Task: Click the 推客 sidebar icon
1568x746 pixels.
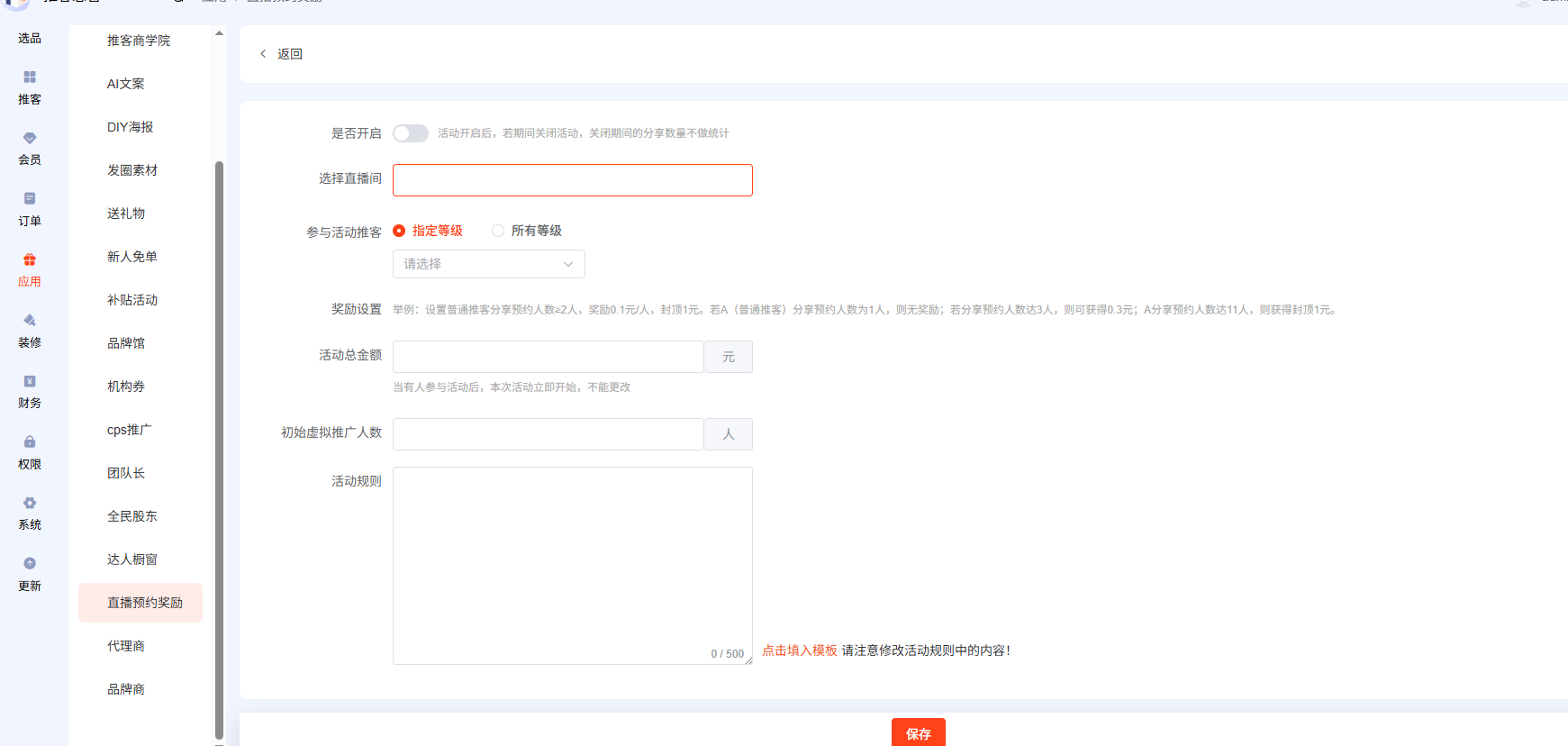Action: click(x=30, y=77)
